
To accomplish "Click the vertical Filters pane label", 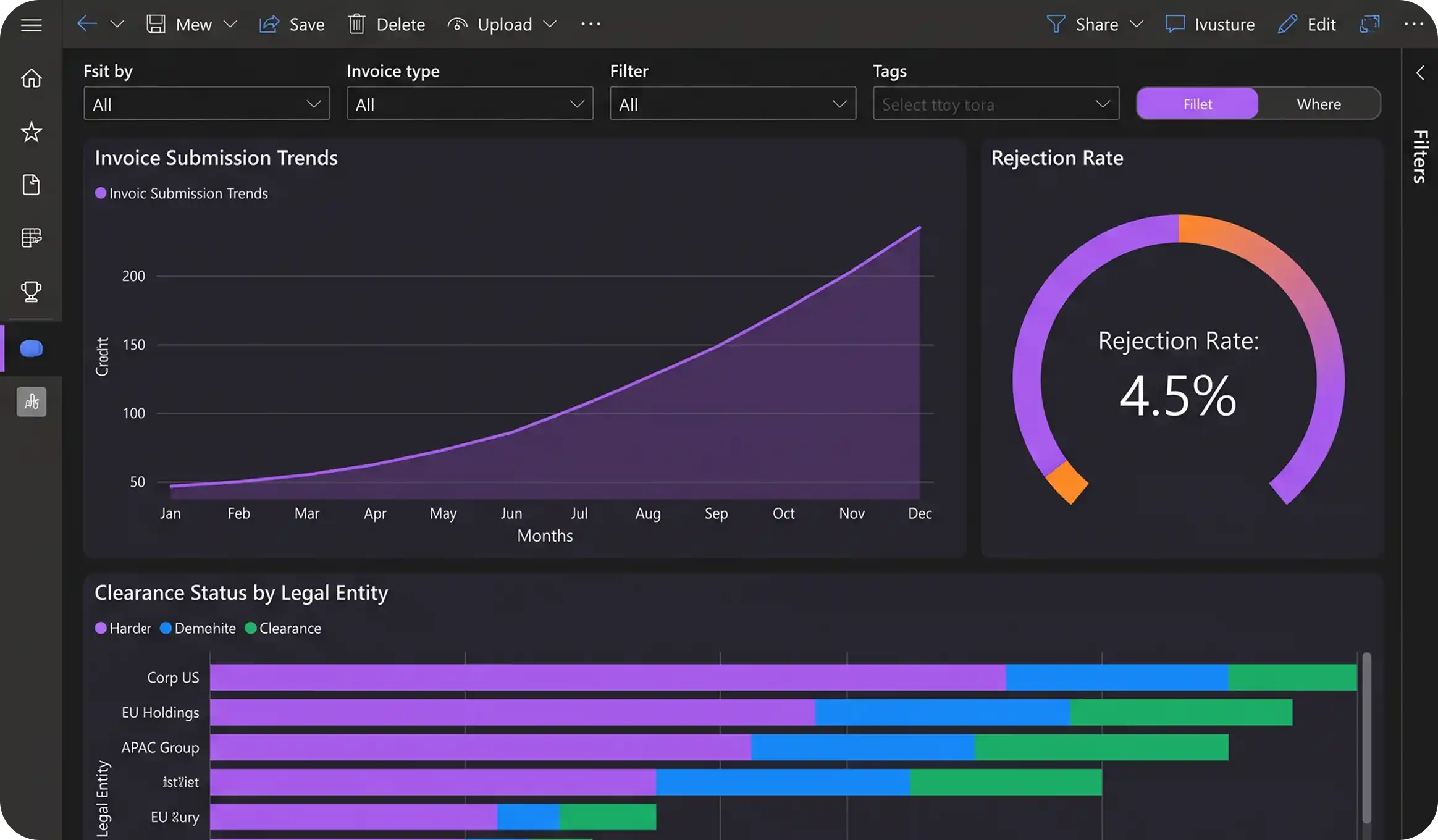I will tap(1421, 156).
